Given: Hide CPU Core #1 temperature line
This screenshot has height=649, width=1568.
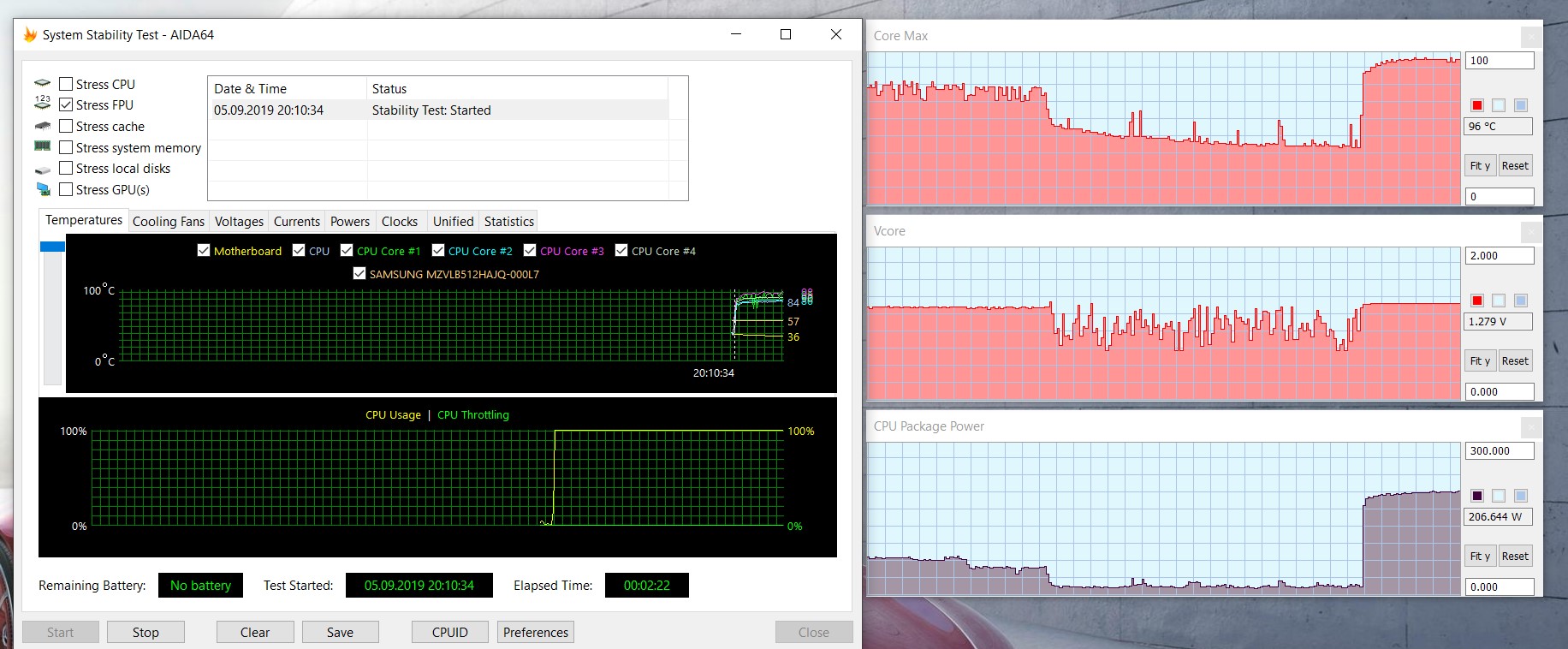Looking at the screenshot, I should pyautogui.click(x=347, y=250).
